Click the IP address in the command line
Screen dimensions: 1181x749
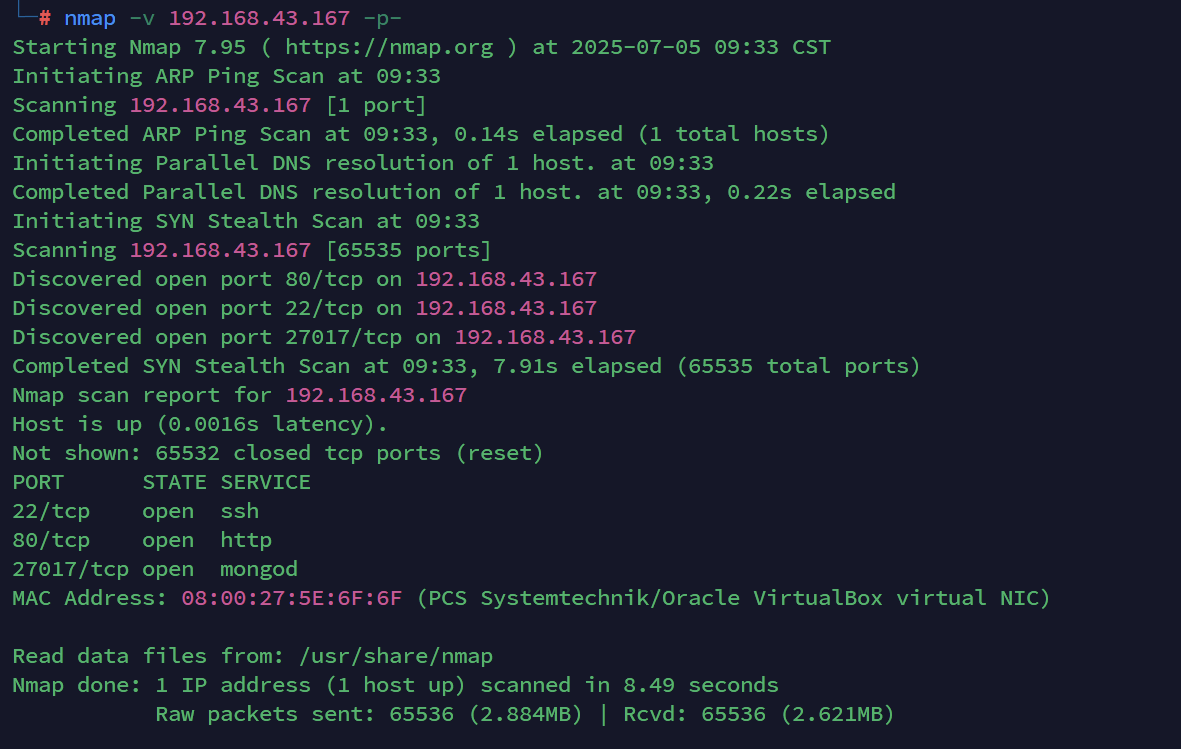click(x=258, y=18)
